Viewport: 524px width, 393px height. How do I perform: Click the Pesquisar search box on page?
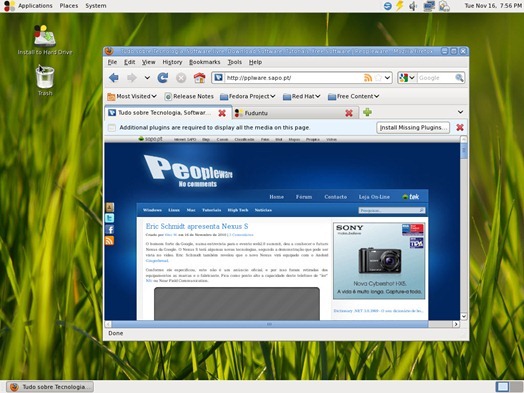coord(391,210)
